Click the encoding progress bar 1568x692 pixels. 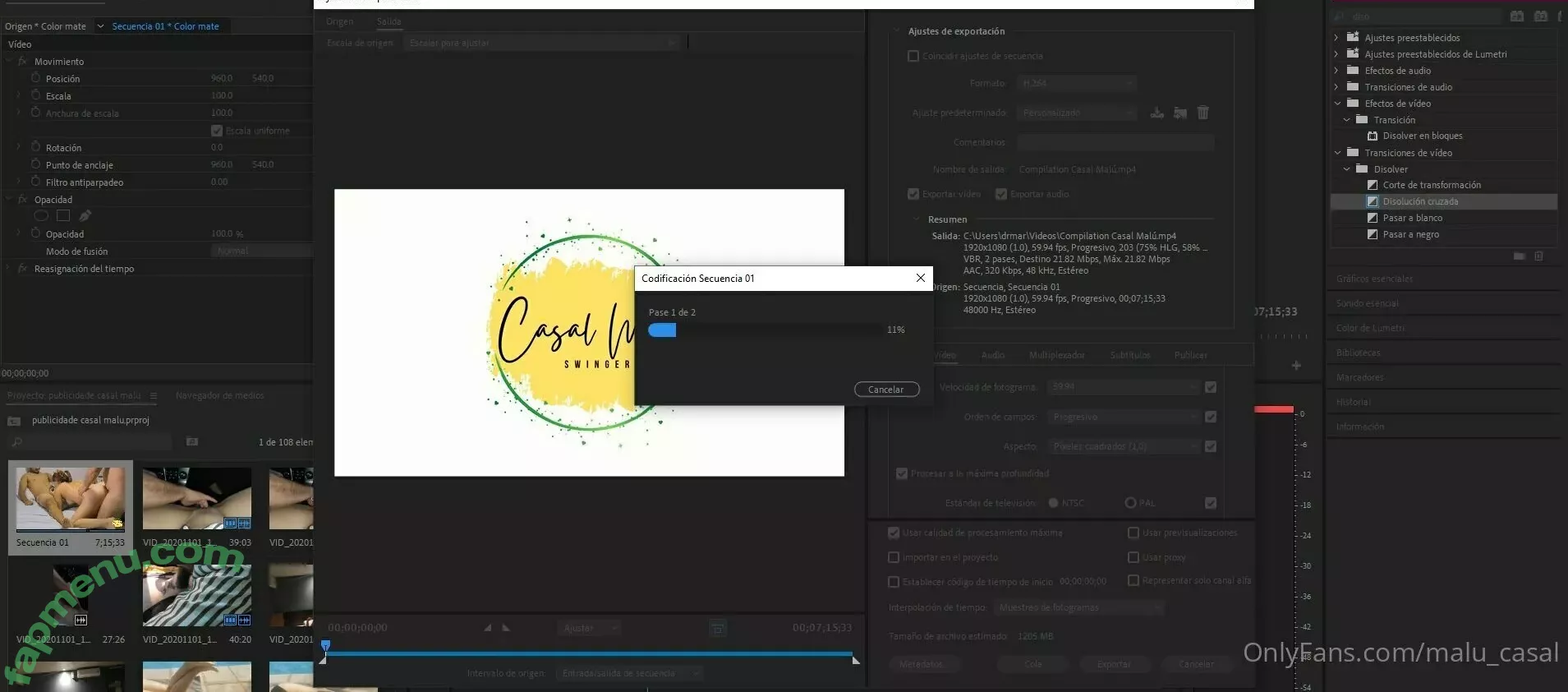tap(765, 330)
